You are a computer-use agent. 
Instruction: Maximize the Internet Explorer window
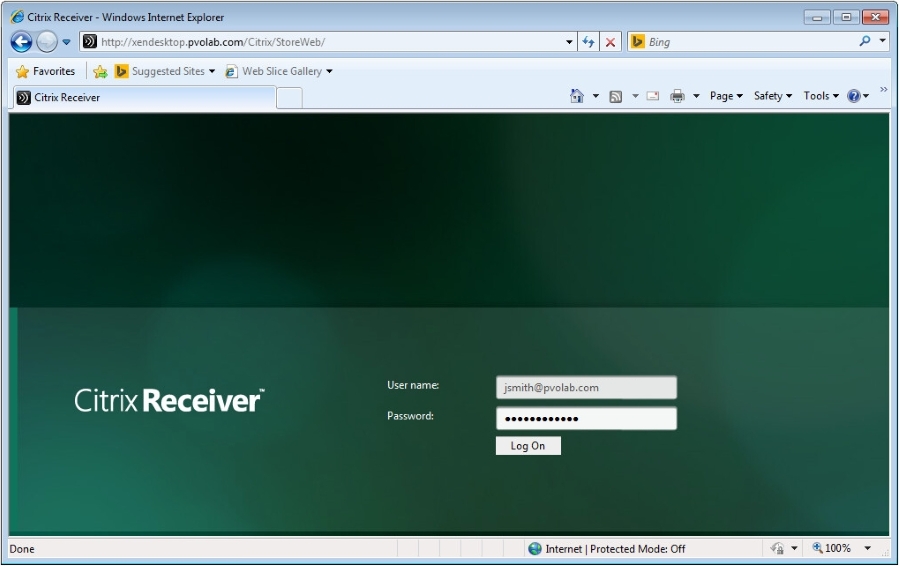point(846,17)
